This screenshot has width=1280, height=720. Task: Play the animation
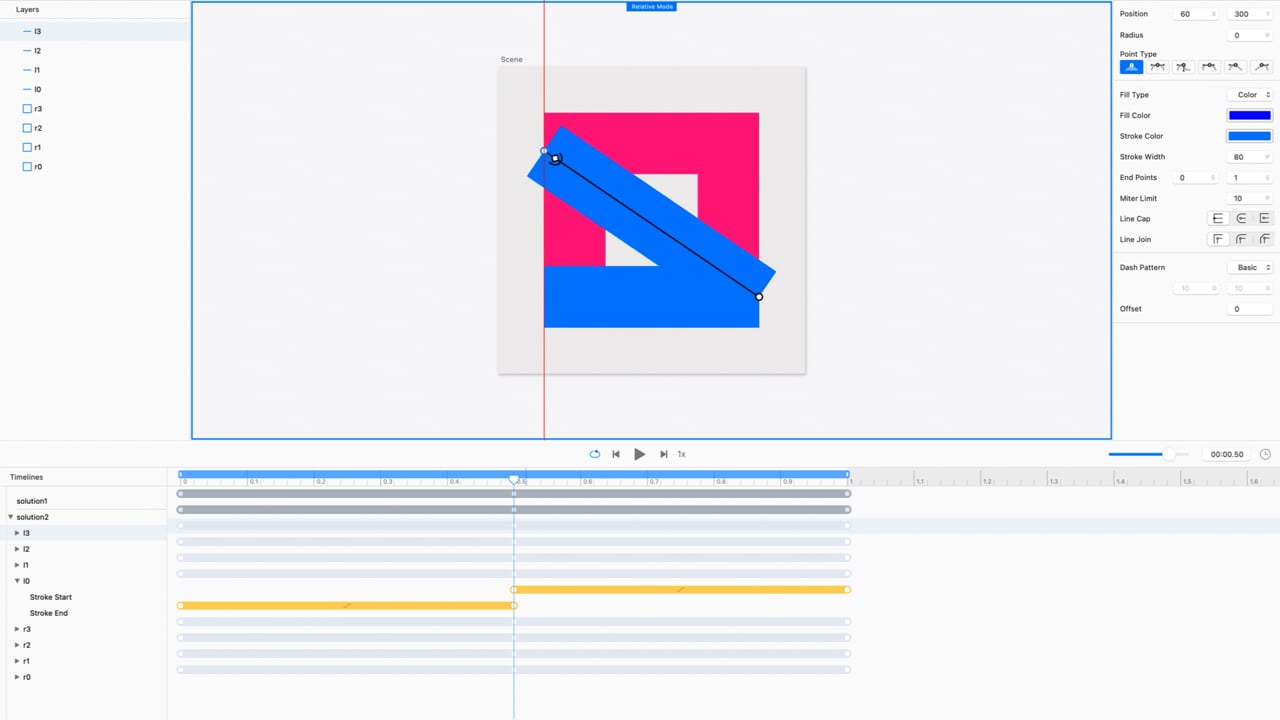click(x=640, y=454)
